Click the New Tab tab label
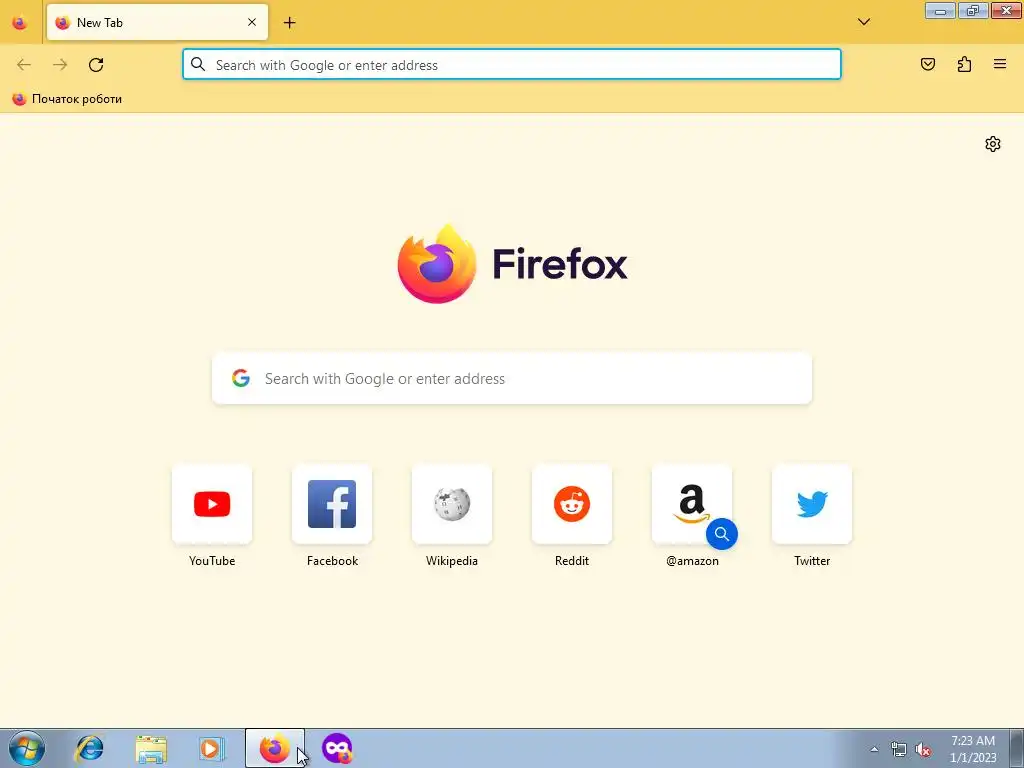 tap(99, 23)
